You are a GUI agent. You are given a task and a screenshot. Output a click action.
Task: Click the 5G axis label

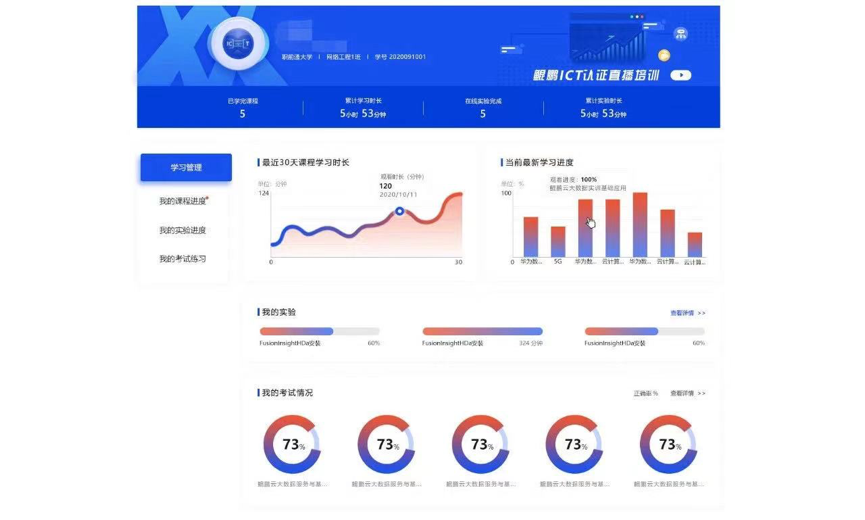tap(558, 262)
